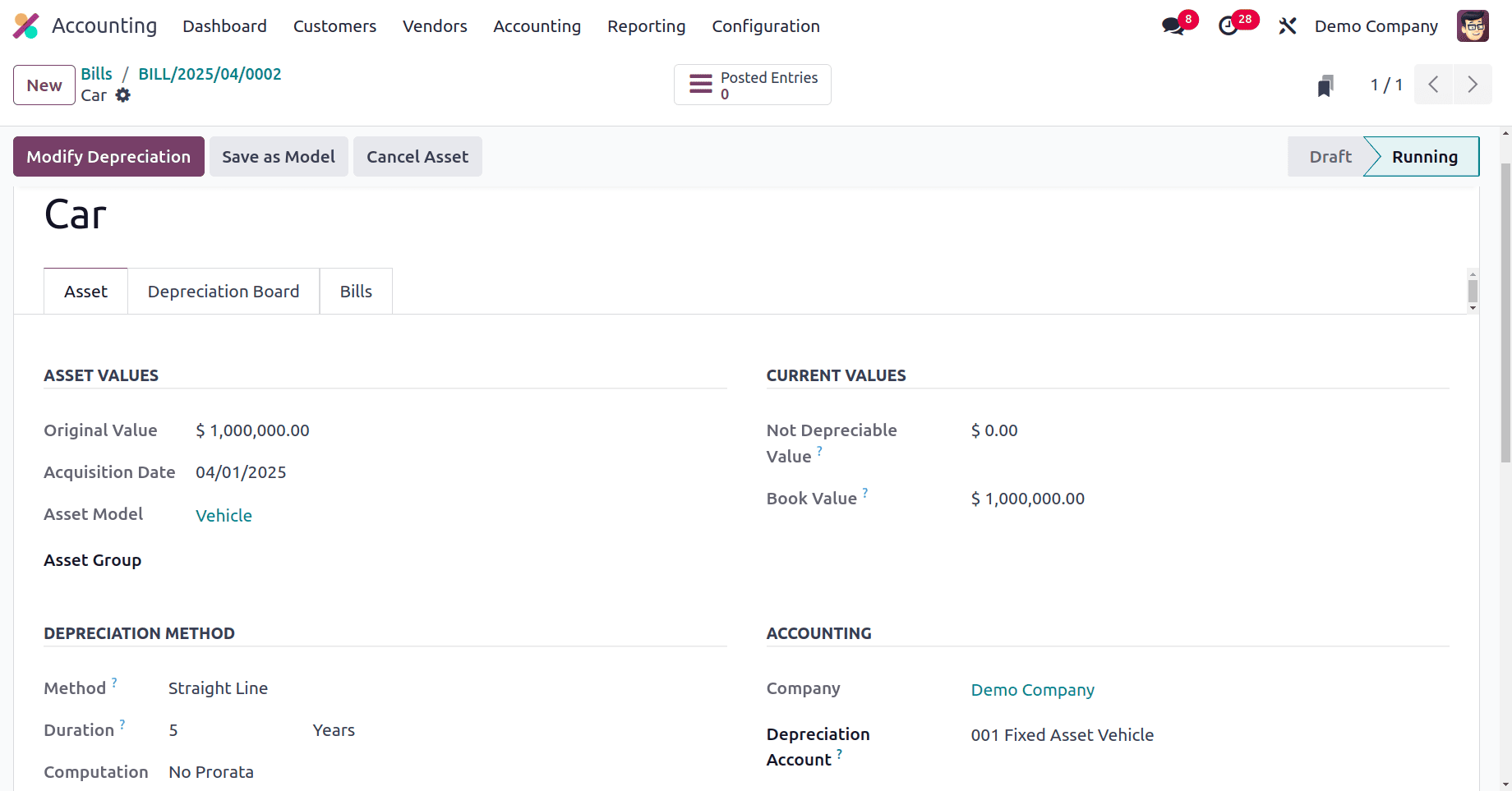
Task: Switch to the Asset tab
Action: pos(85,292)
